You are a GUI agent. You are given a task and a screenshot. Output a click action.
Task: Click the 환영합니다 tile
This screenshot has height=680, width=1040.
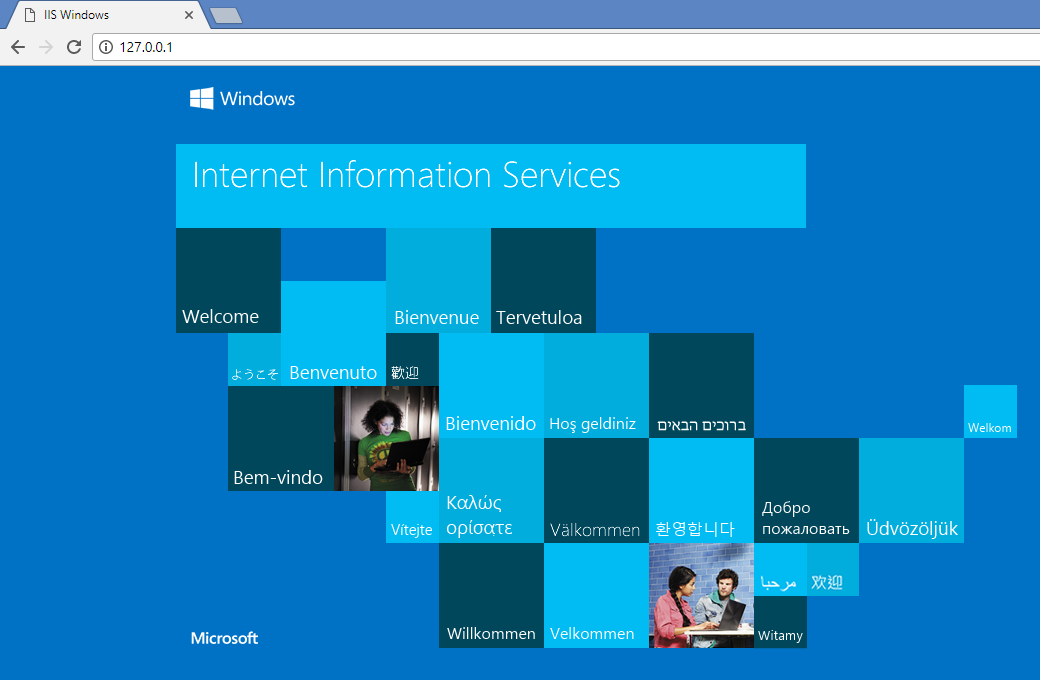701,490
